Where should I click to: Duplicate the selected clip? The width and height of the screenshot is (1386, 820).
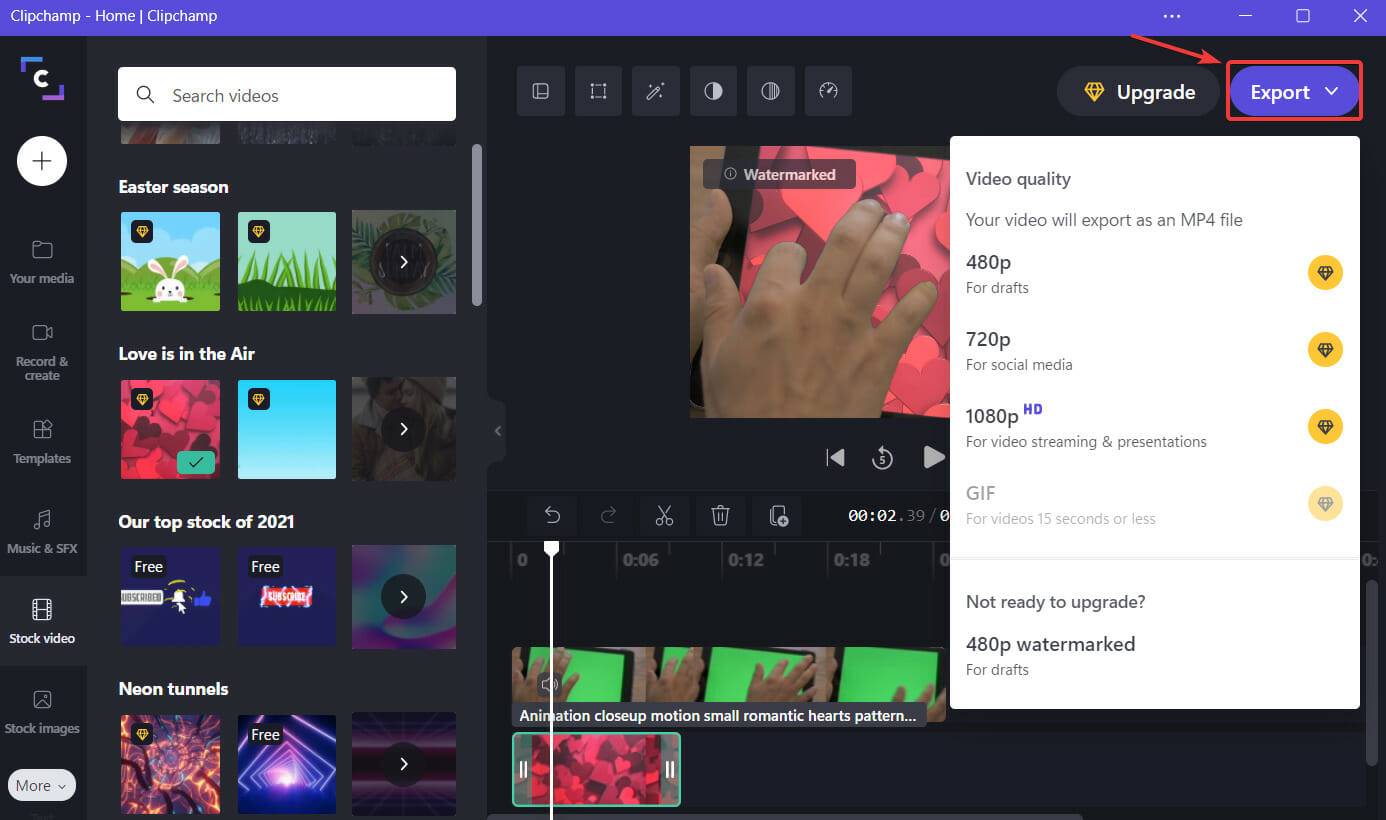pos(778,515)
